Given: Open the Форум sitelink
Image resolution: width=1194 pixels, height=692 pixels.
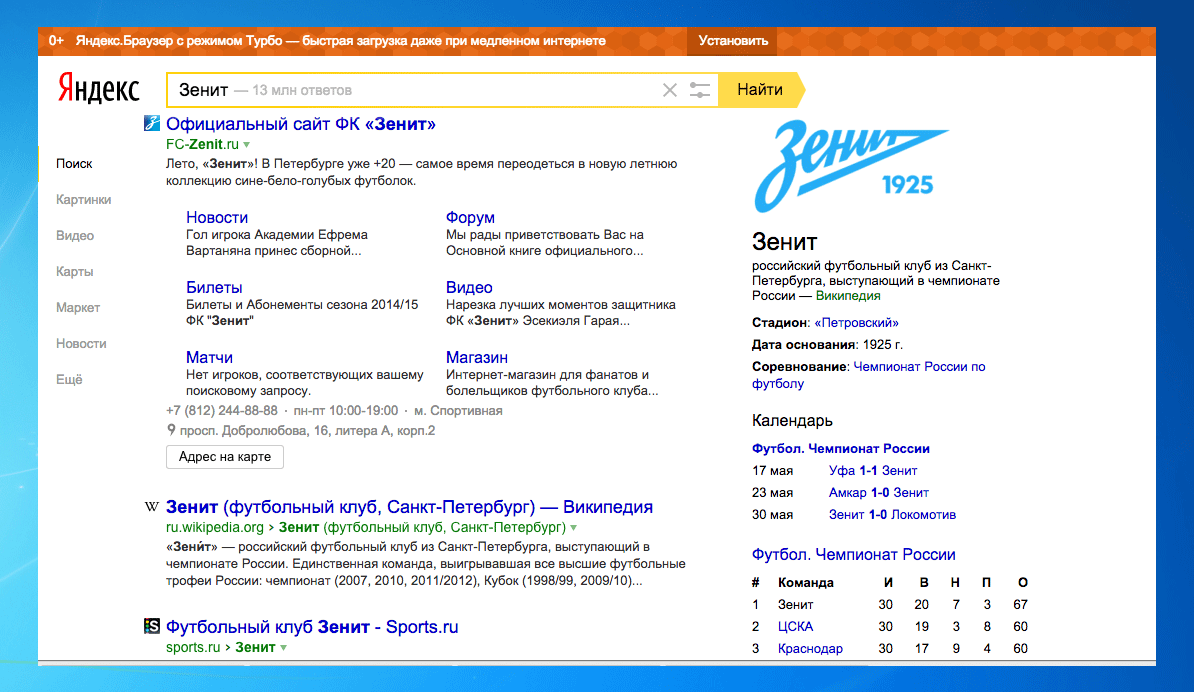Looking at the screenshot, I should click(x=470, y=218).
